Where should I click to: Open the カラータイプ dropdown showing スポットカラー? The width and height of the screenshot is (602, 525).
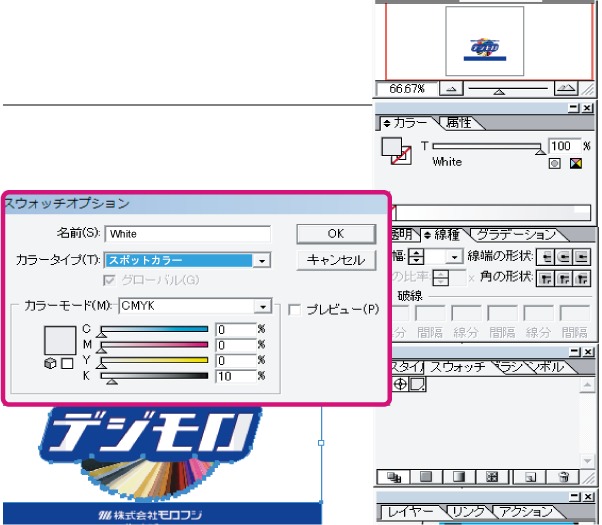point(187,260)
